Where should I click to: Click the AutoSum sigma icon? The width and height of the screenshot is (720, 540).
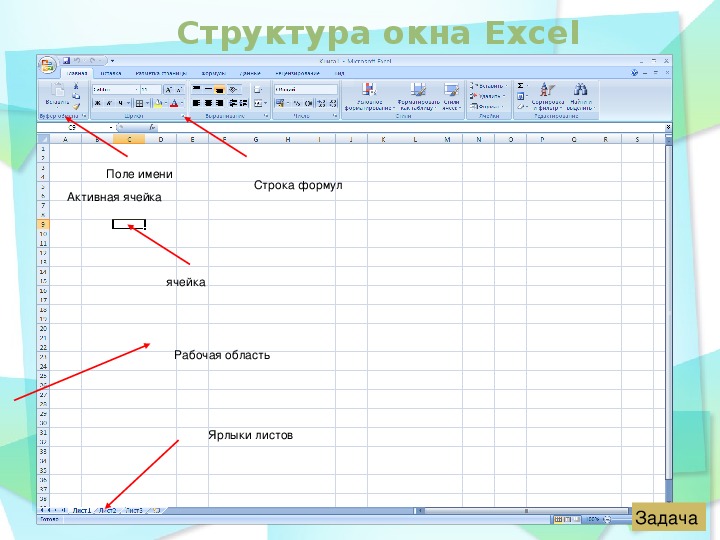(520, 86)
